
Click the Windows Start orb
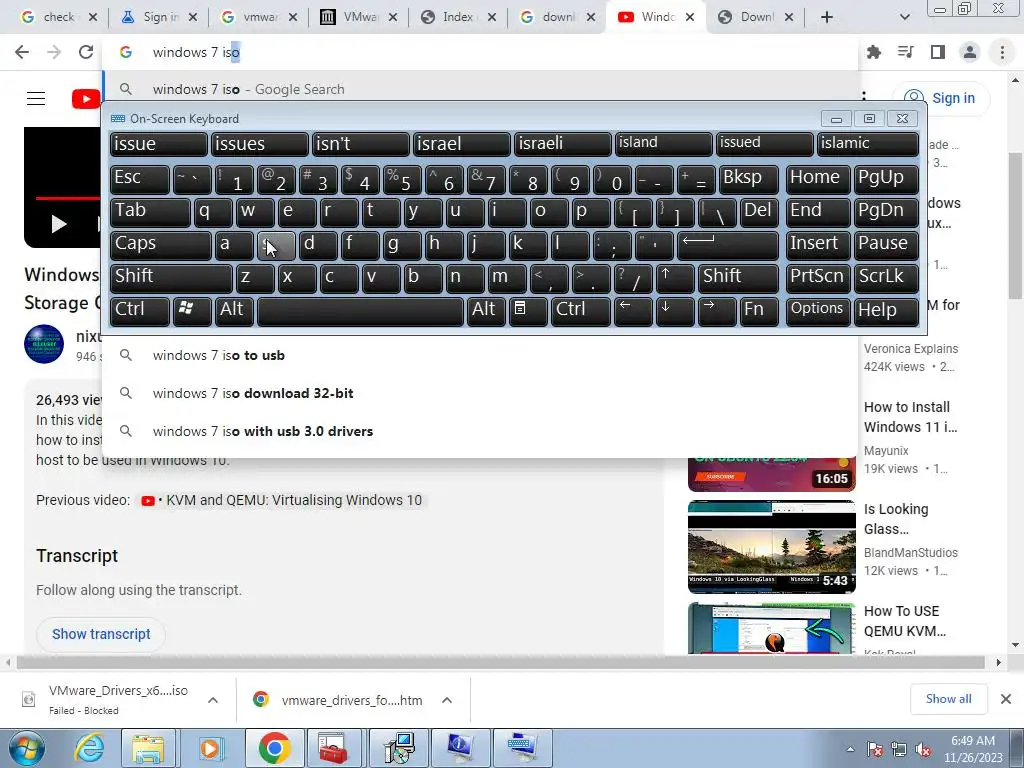27,748
